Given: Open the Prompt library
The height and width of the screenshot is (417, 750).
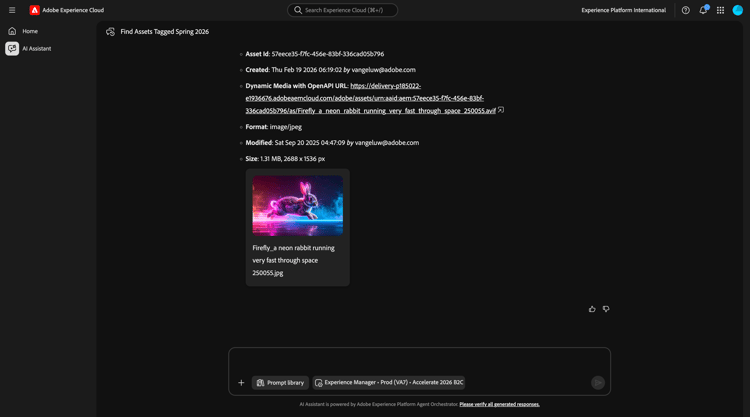Looking at the screenshot, I should 280,383.
